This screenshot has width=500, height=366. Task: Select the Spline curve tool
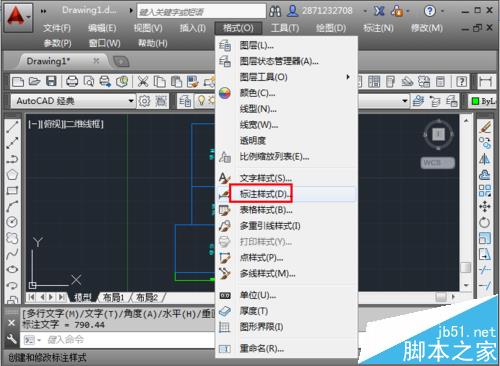12,254
